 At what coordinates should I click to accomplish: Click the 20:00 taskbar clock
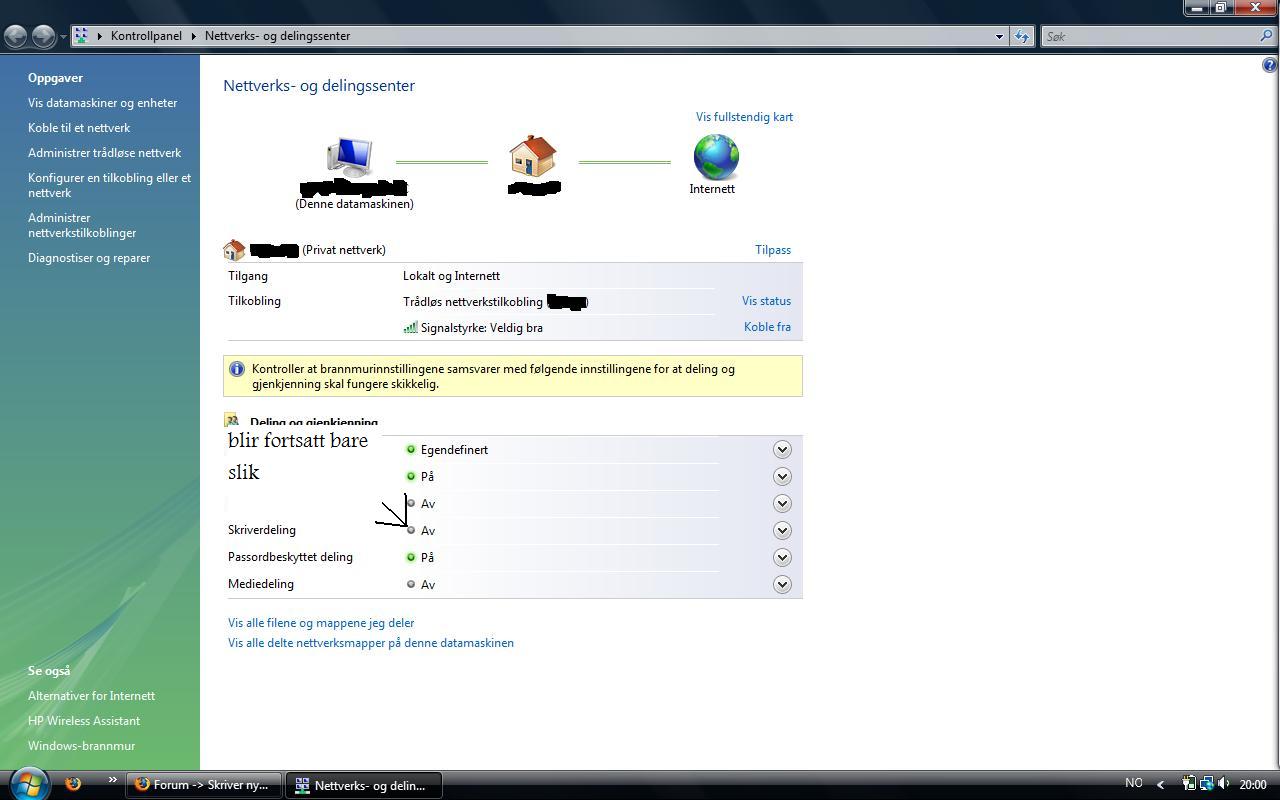point(1253,785)
